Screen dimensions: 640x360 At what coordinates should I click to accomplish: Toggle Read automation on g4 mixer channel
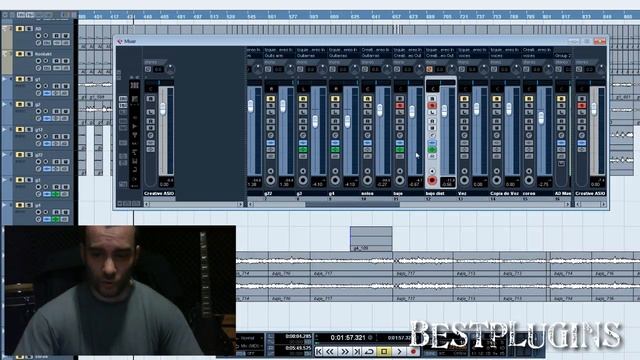click(335, 121)
